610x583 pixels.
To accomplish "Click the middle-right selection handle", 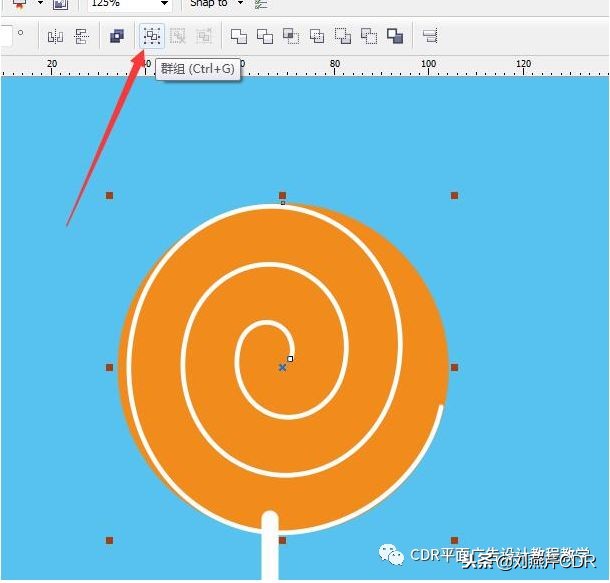I will tap(454, 367).
